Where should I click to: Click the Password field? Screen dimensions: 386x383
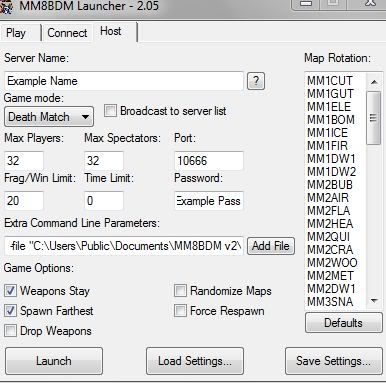tap(209, 201)
